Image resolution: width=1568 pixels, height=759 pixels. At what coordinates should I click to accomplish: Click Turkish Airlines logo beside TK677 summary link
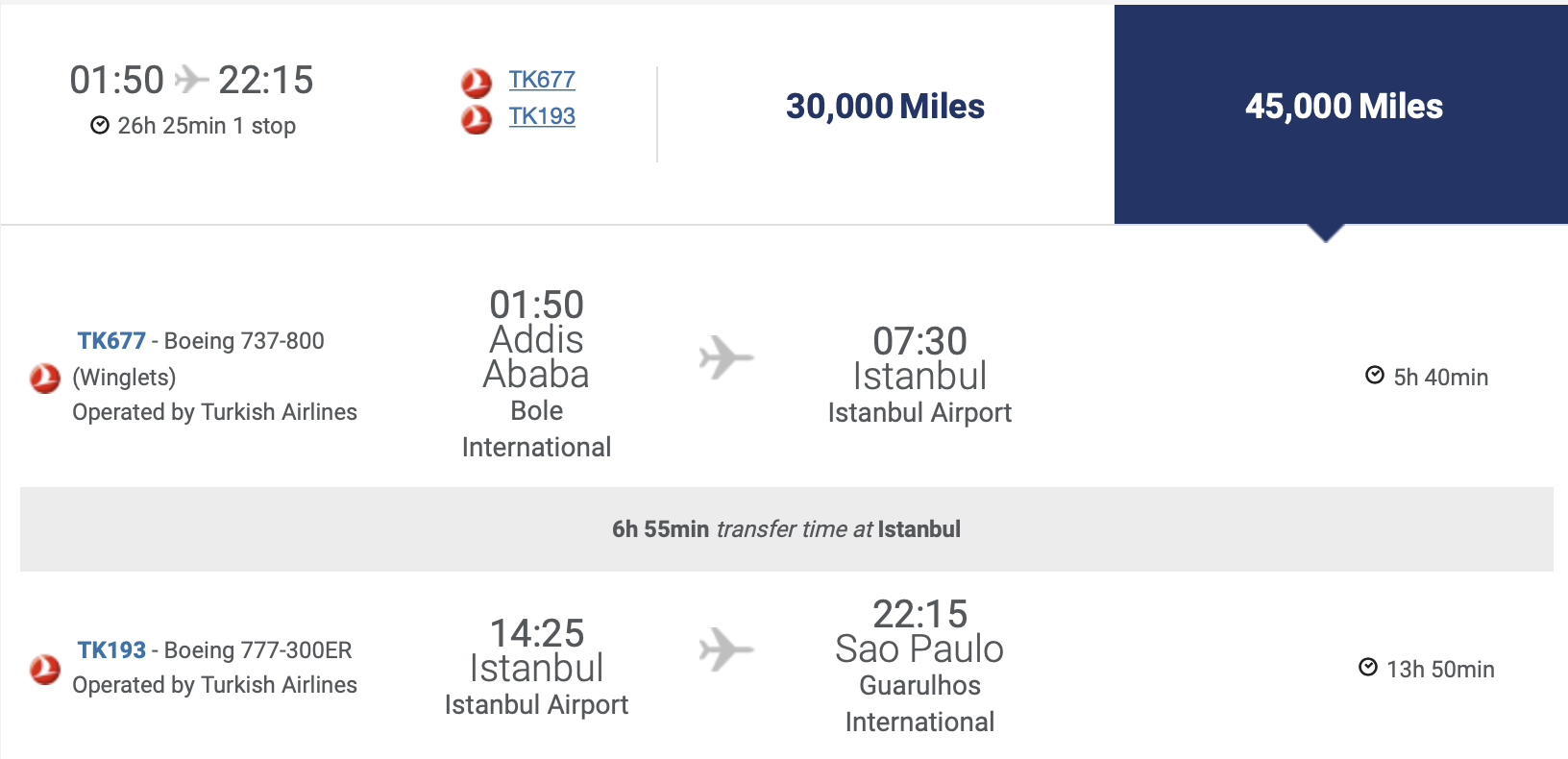(x=477, y=84)
